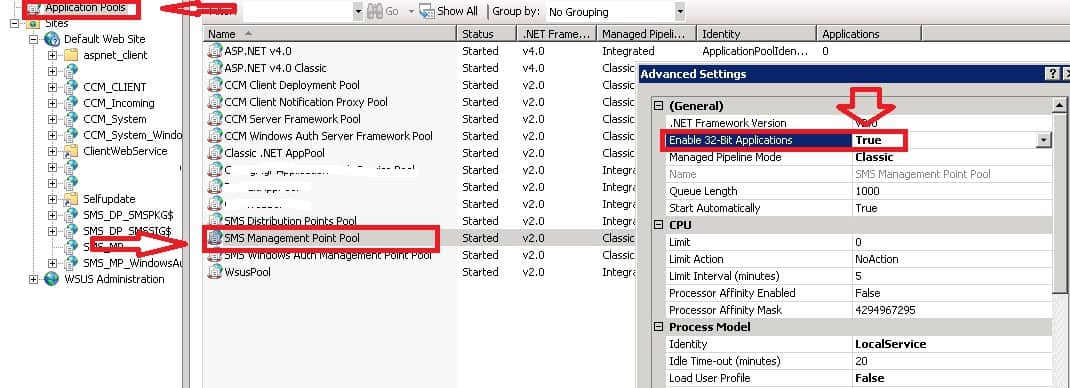Select the Limit Action NoAction value
Viewport: 1070px width, 388px height.
(876, 259)
